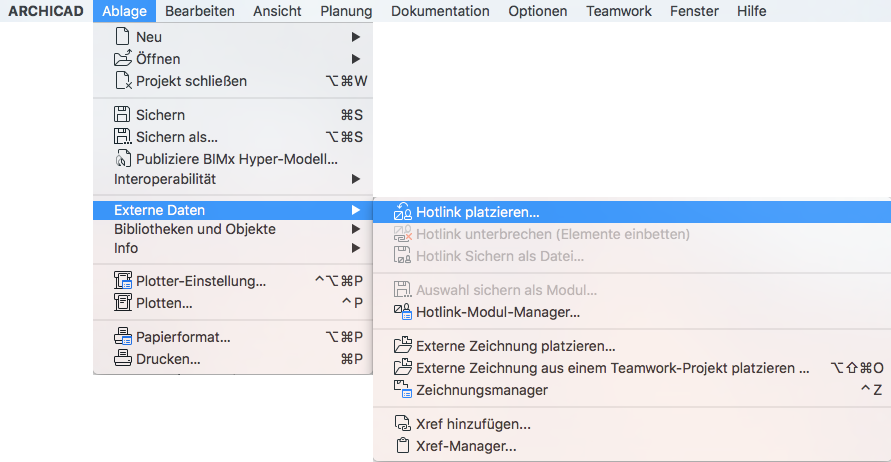Viewport: 891px width, 462px height.
Task: Click the Hotlink platzieren icon
Action: (x=403, y=212)
